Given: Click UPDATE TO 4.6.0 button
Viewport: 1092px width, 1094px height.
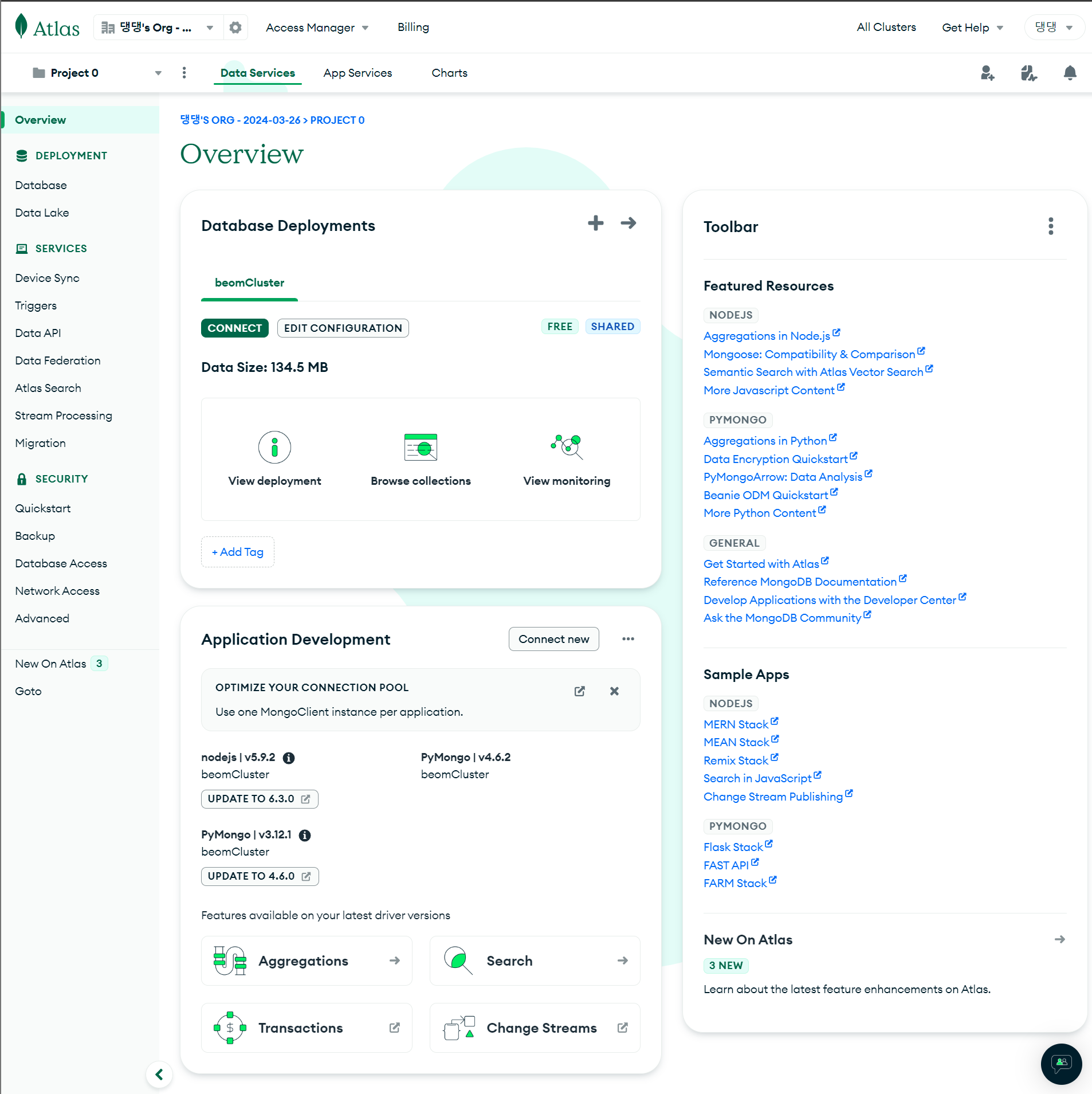Looking at the screenshot, I should coord(260,876).
